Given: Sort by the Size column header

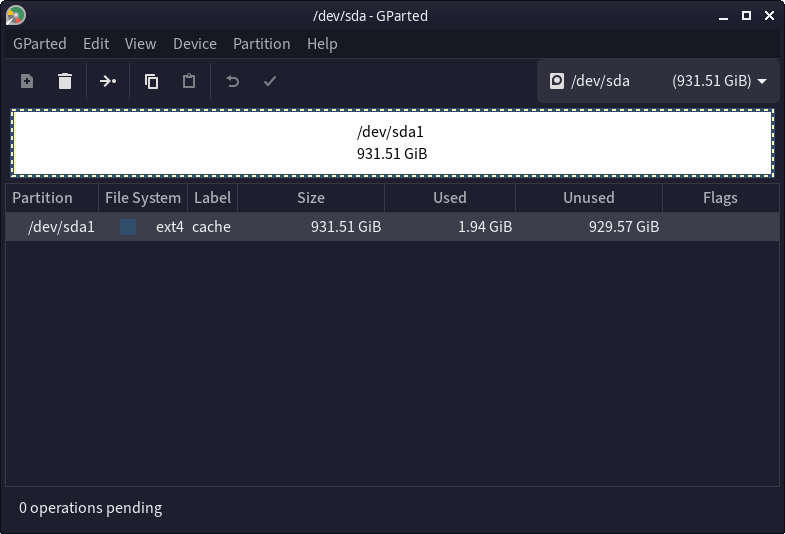Looking at the screenshot, I should click(x=311, y=198).
